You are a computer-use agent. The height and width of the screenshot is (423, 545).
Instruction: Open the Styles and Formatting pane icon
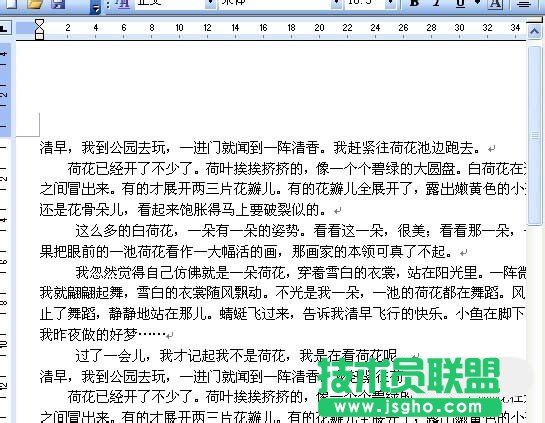(x=122, y=3)
